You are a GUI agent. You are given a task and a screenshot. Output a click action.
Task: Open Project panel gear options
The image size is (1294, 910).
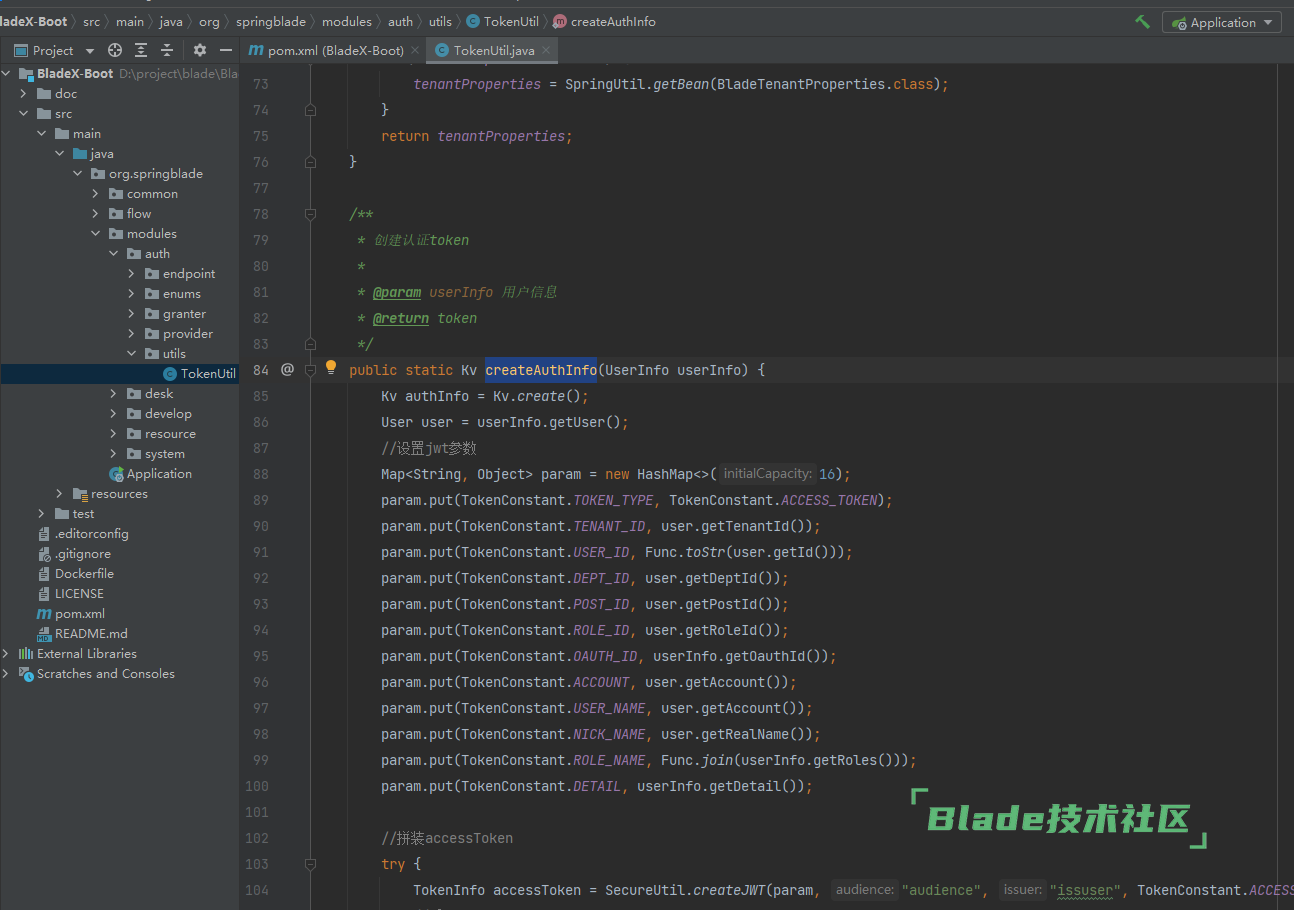click(200, 50)
